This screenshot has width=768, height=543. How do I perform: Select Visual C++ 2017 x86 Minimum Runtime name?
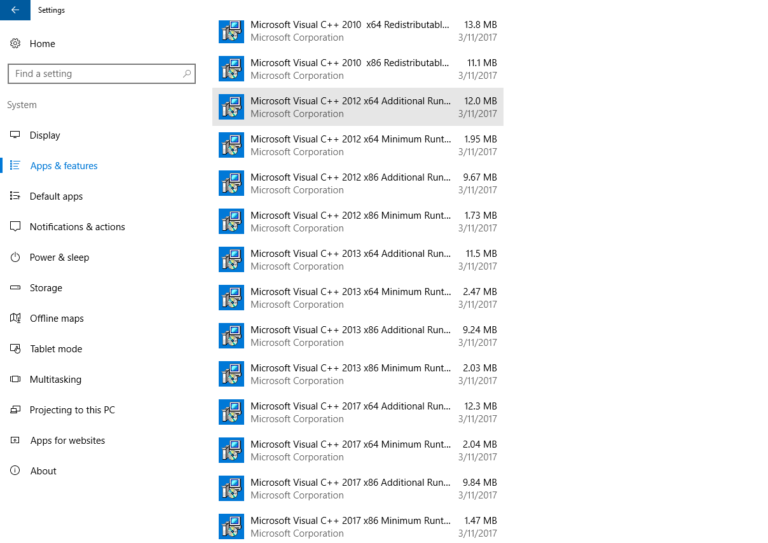point(351,521)
